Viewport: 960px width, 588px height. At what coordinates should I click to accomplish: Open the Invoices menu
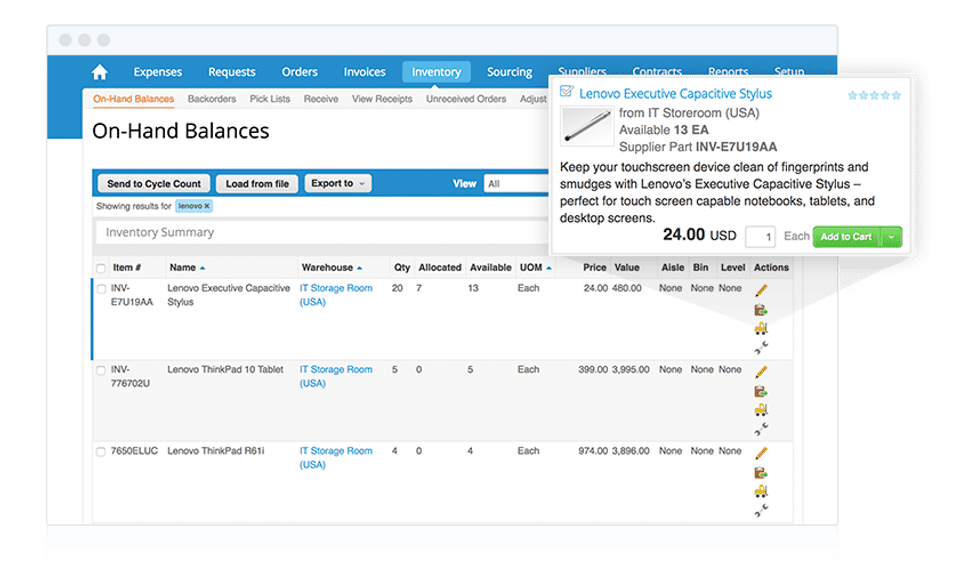click(x=364, y=72)
